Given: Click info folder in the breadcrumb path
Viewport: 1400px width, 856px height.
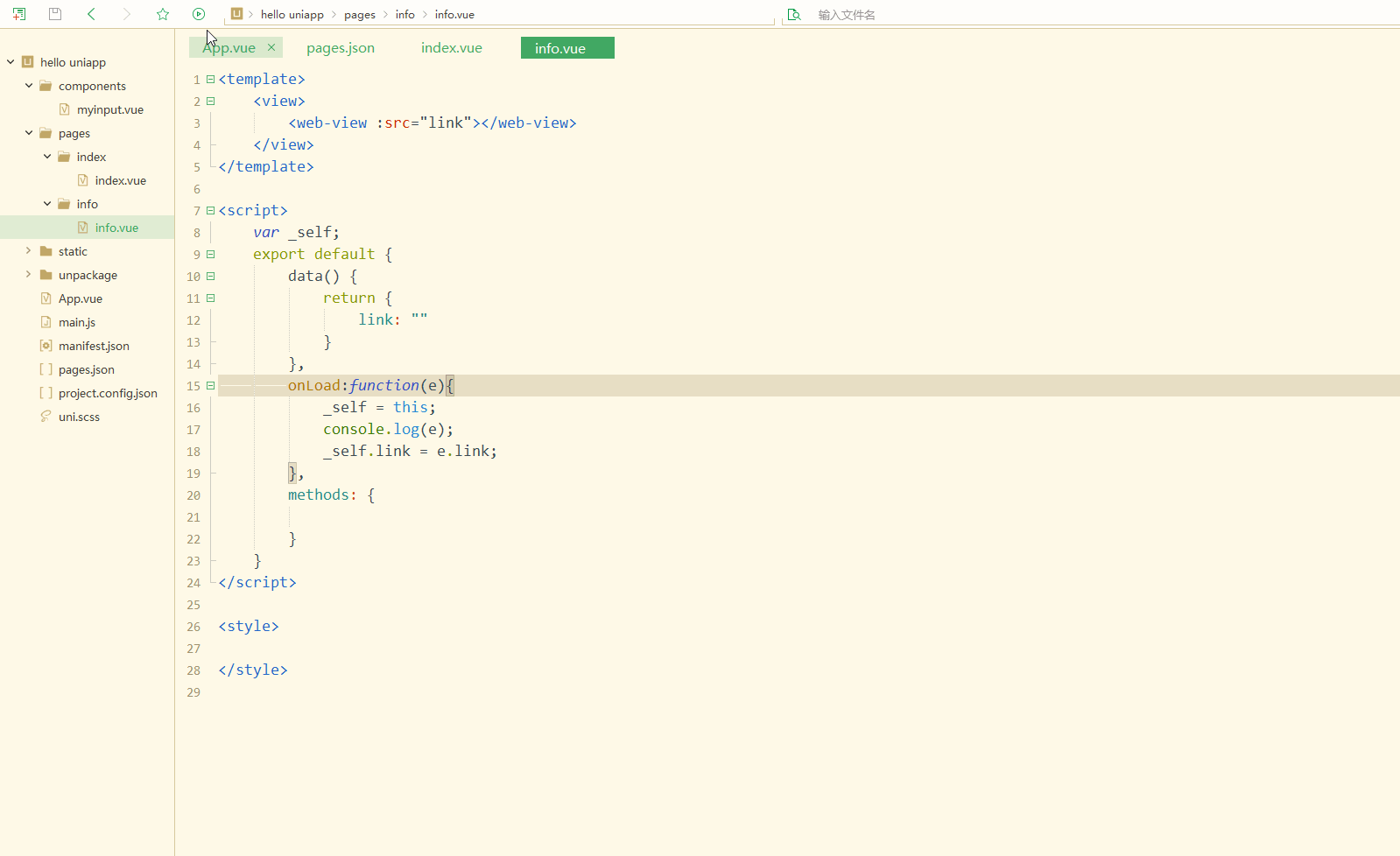Looking at the screenshot, I should coord(405,15).
